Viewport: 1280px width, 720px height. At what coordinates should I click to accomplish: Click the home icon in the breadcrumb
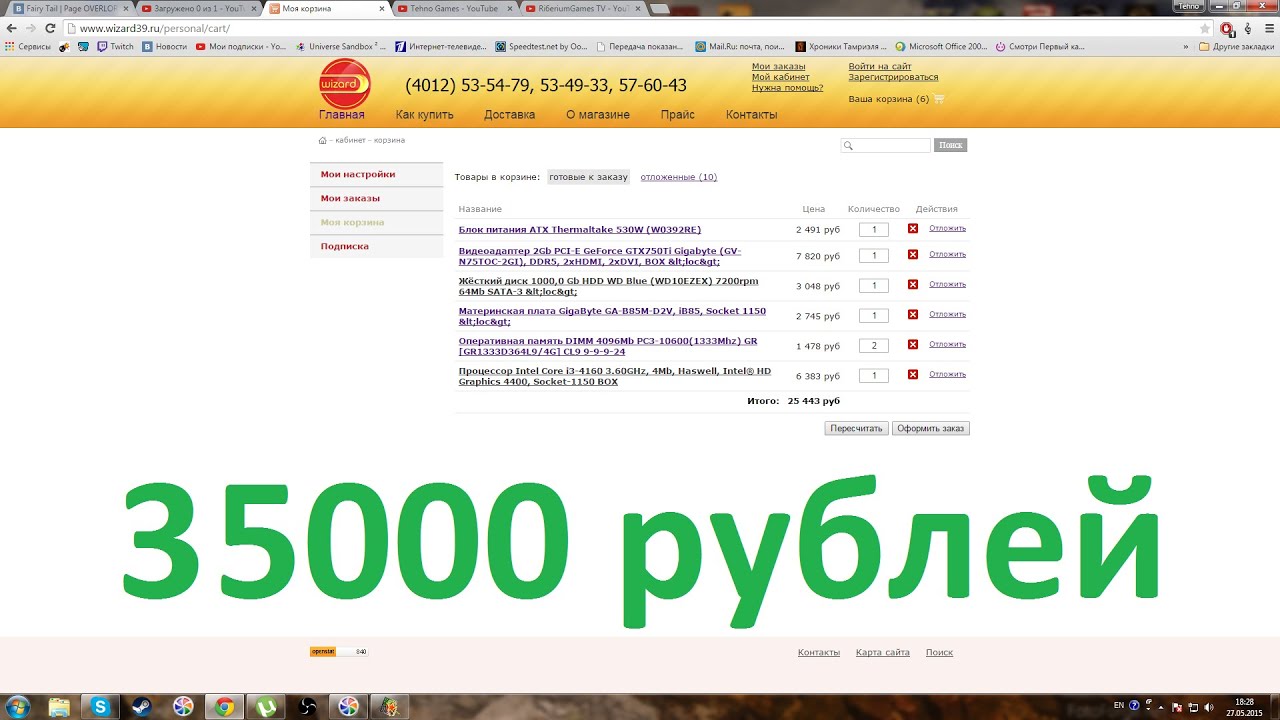coord(322,141)
